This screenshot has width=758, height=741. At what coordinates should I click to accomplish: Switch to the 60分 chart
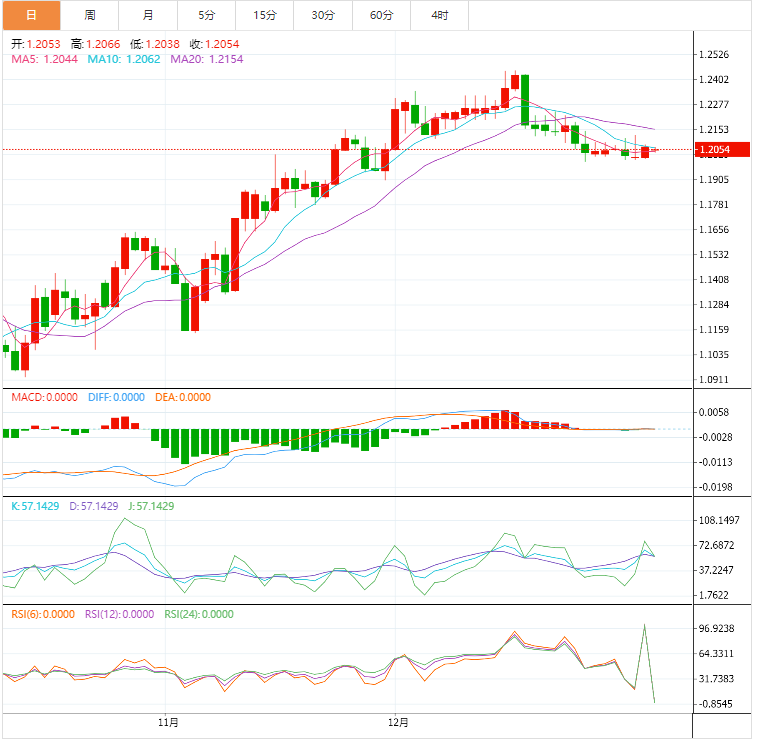tap(381, 15)
